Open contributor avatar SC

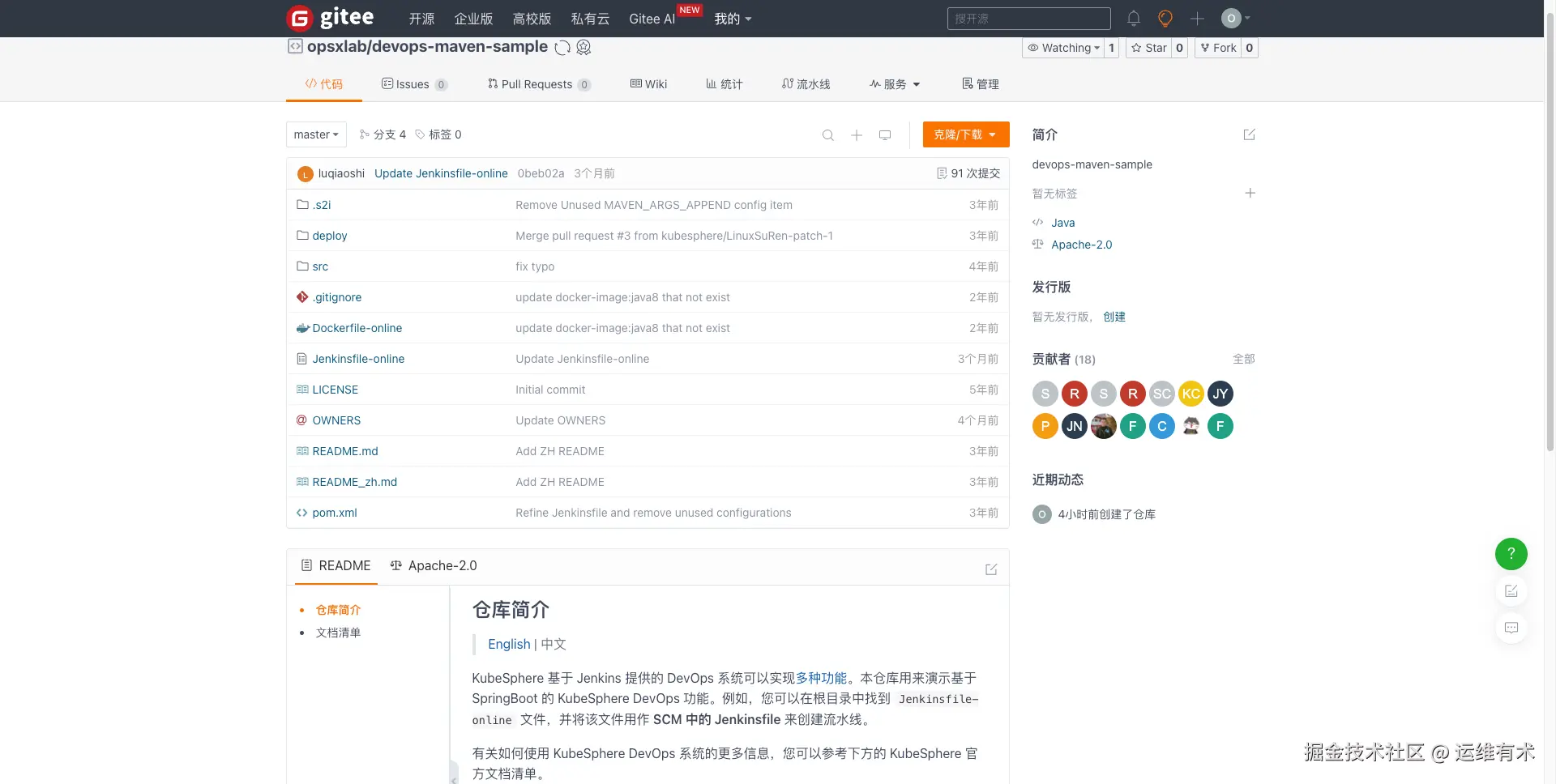(1162, 394)
